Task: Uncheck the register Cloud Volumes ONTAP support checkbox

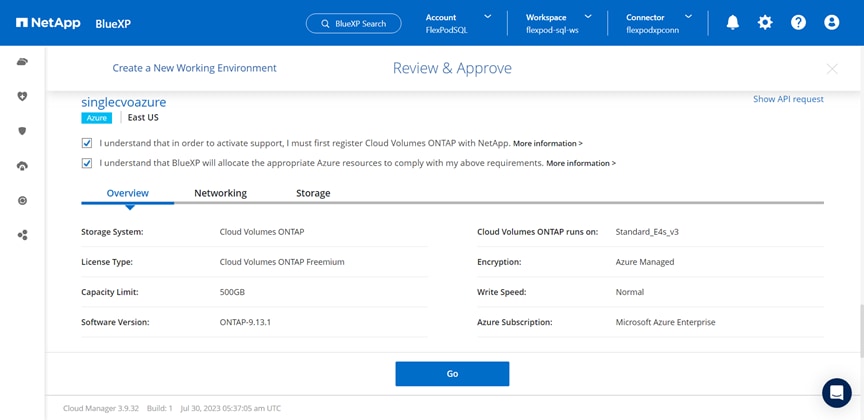Action: click(87, 143)
